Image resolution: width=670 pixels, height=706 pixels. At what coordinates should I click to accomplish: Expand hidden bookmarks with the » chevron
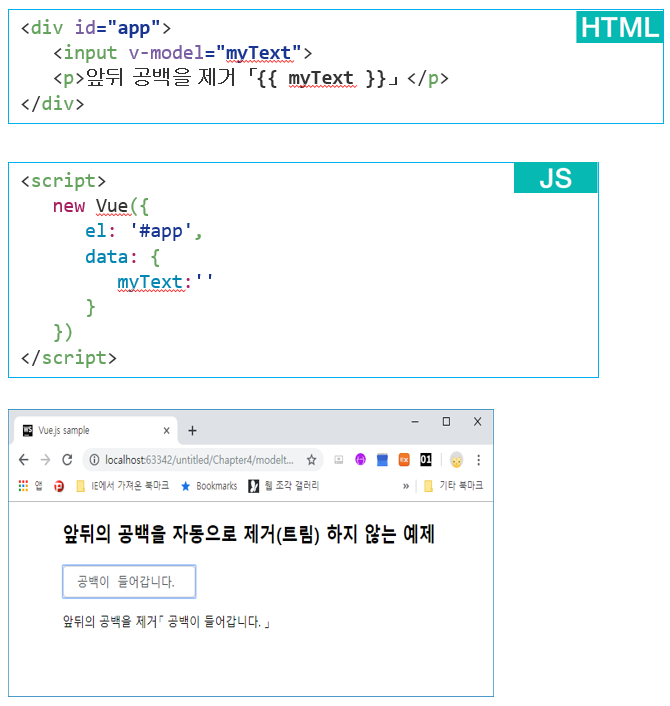(406, 486)
